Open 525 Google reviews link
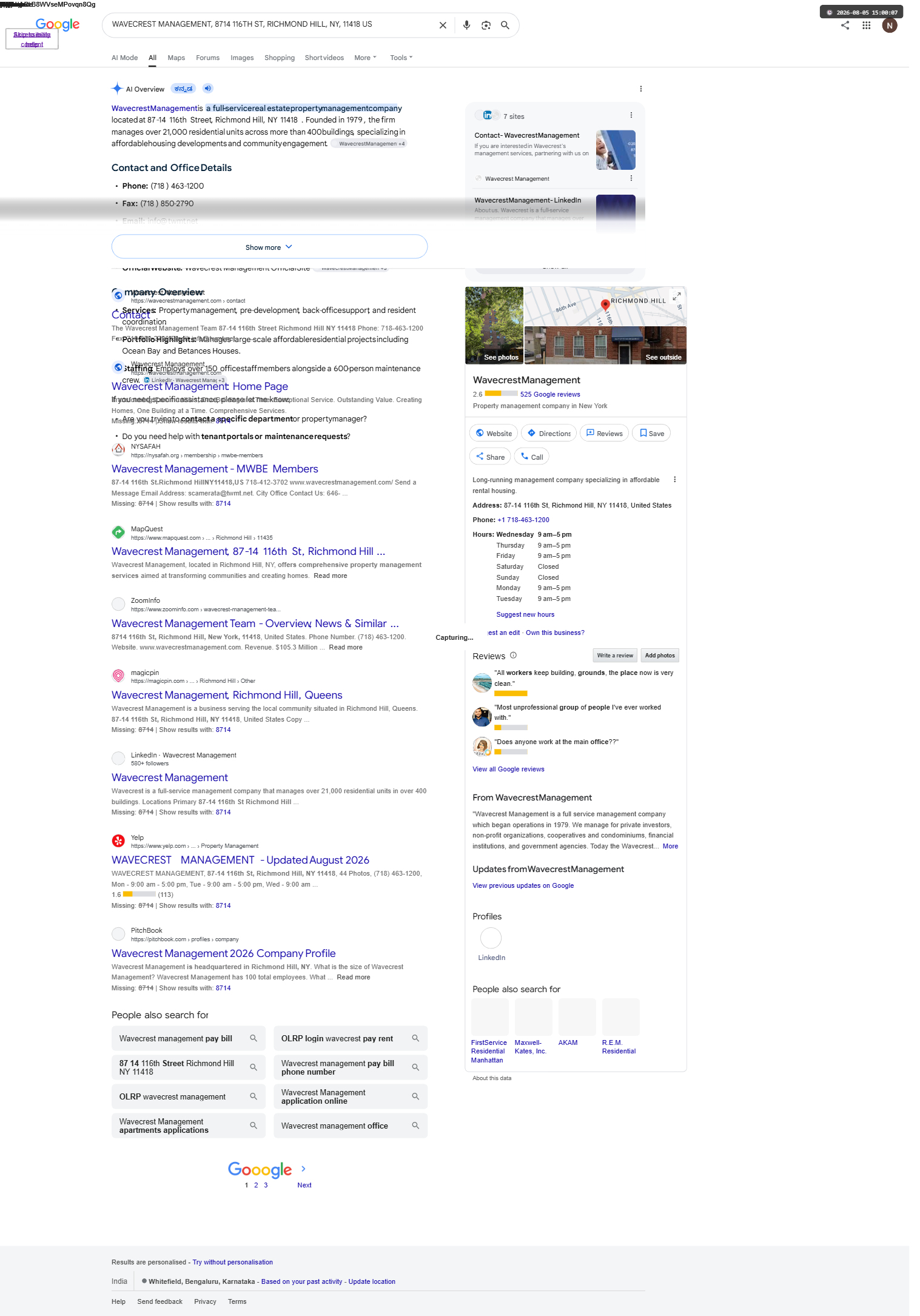This screenshot has height=1316, width=920. pyautogui.click(x=550, y=394)
